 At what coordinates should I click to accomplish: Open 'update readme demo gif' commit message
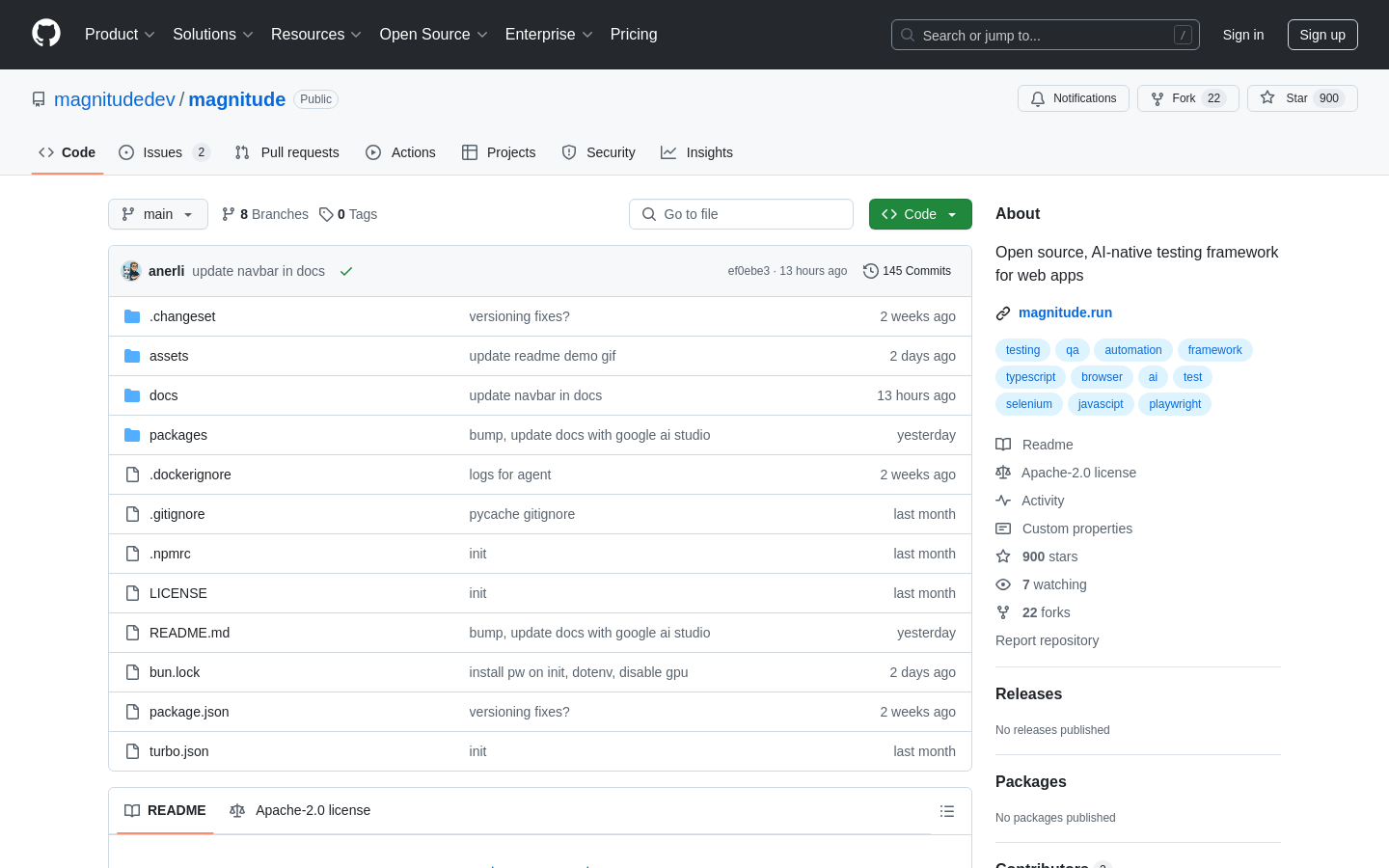tap(542, 356)
